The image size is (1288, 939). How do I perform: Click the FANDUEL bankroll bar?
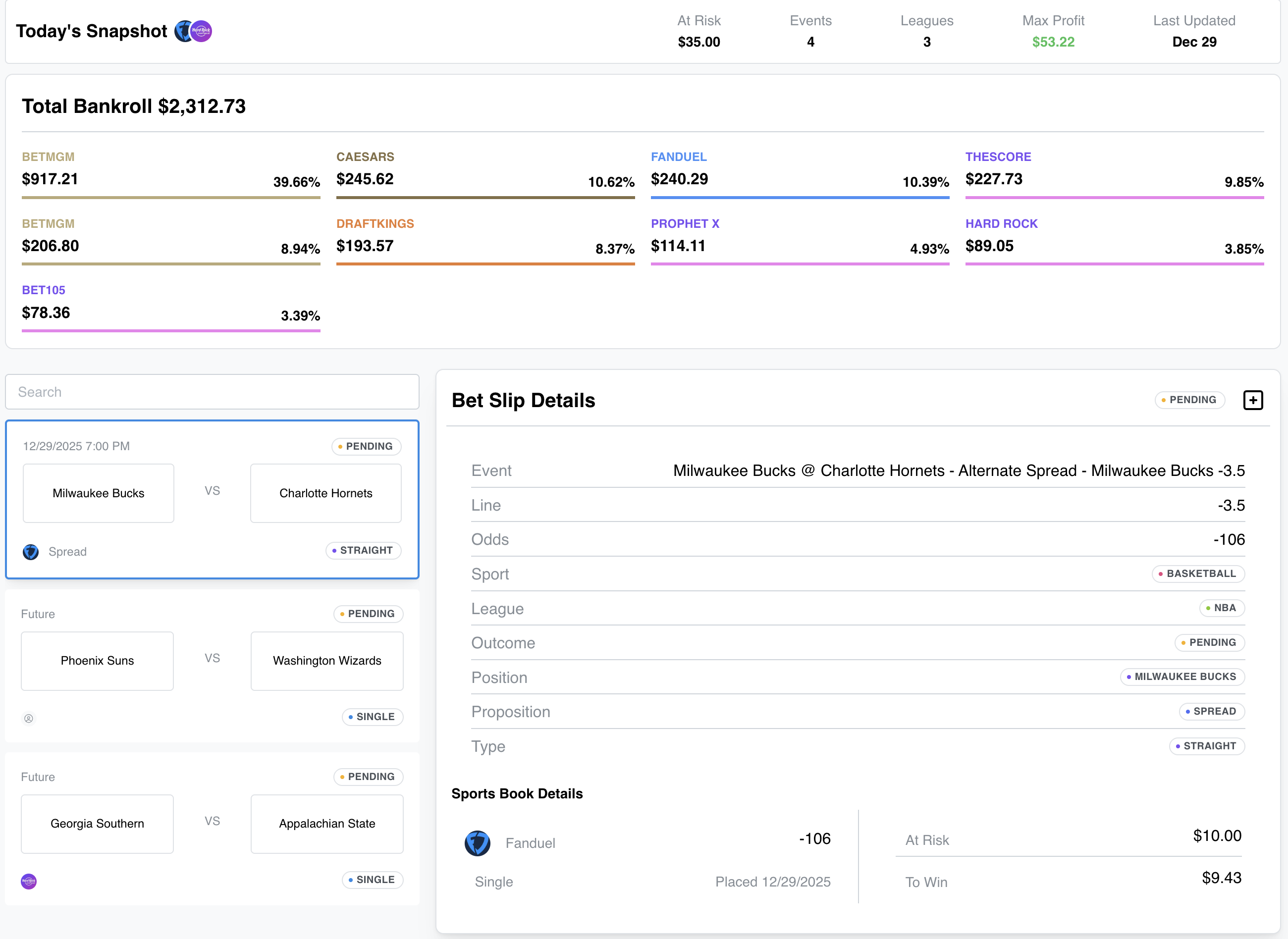(800, 197)
